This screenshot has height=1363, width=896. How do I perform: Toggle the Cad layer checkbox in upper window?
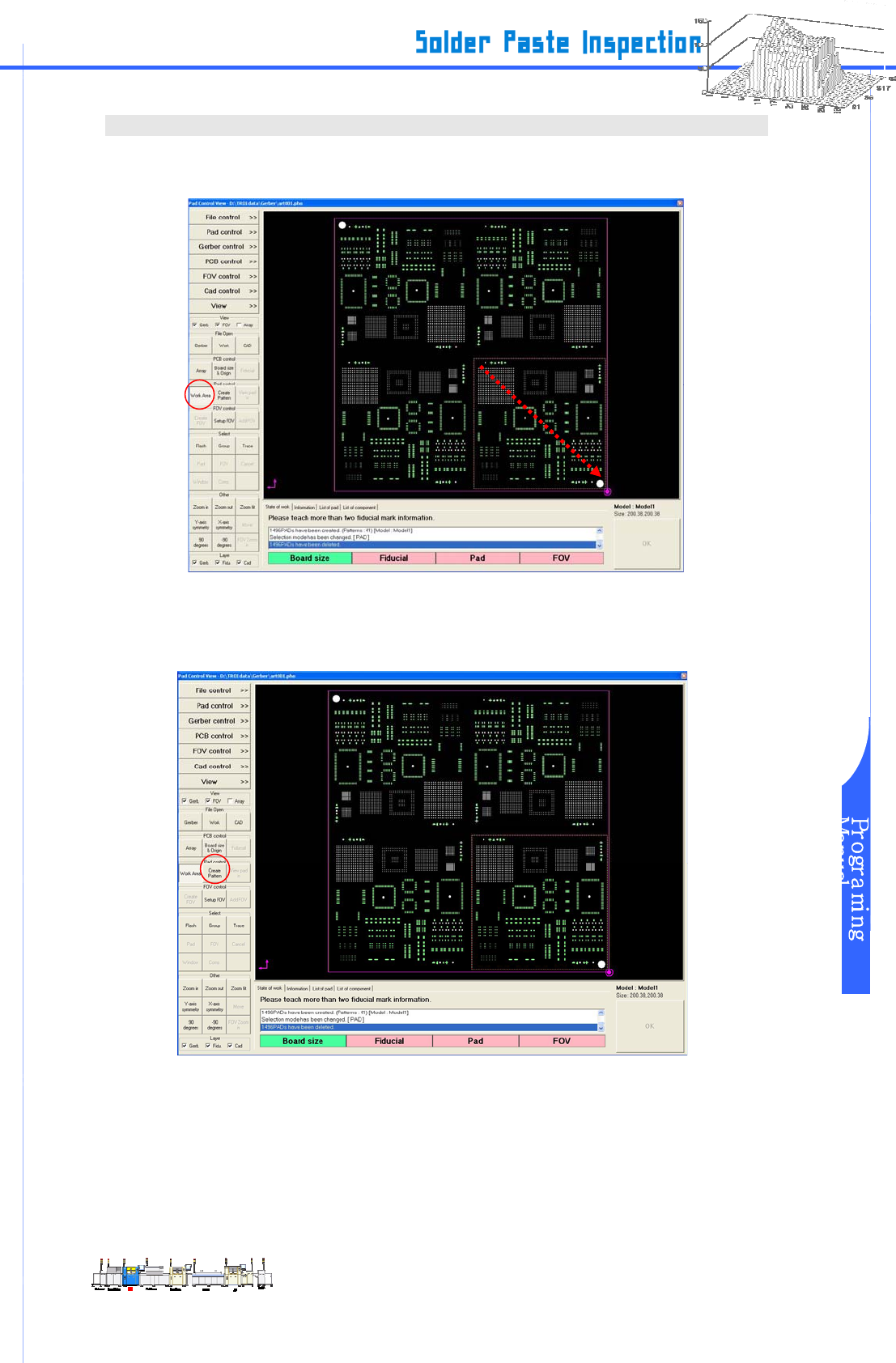239,563
